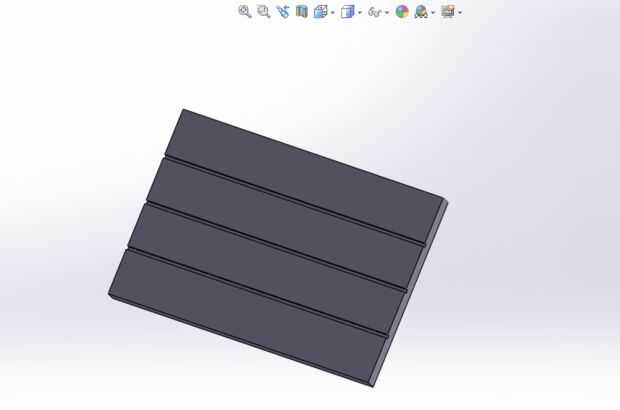The width and height of the screenshot is (620, 410).
Task: Click the Zoom to Fit magnifier icon
Action: (x=245, y=11)
